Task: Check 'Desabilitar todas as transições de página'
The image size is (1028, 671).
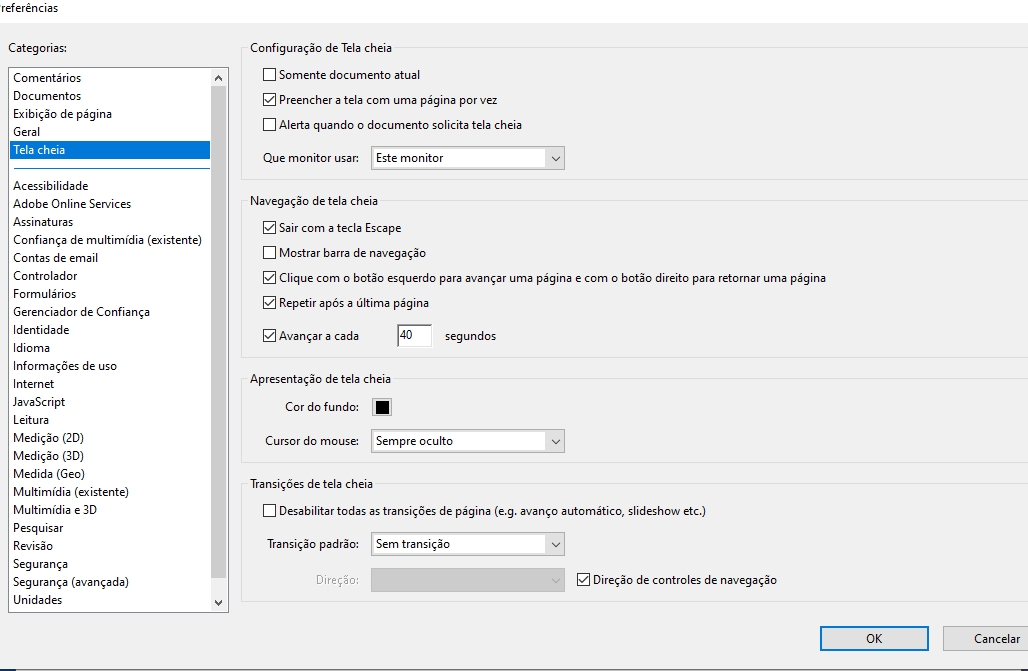Action: 269,511
